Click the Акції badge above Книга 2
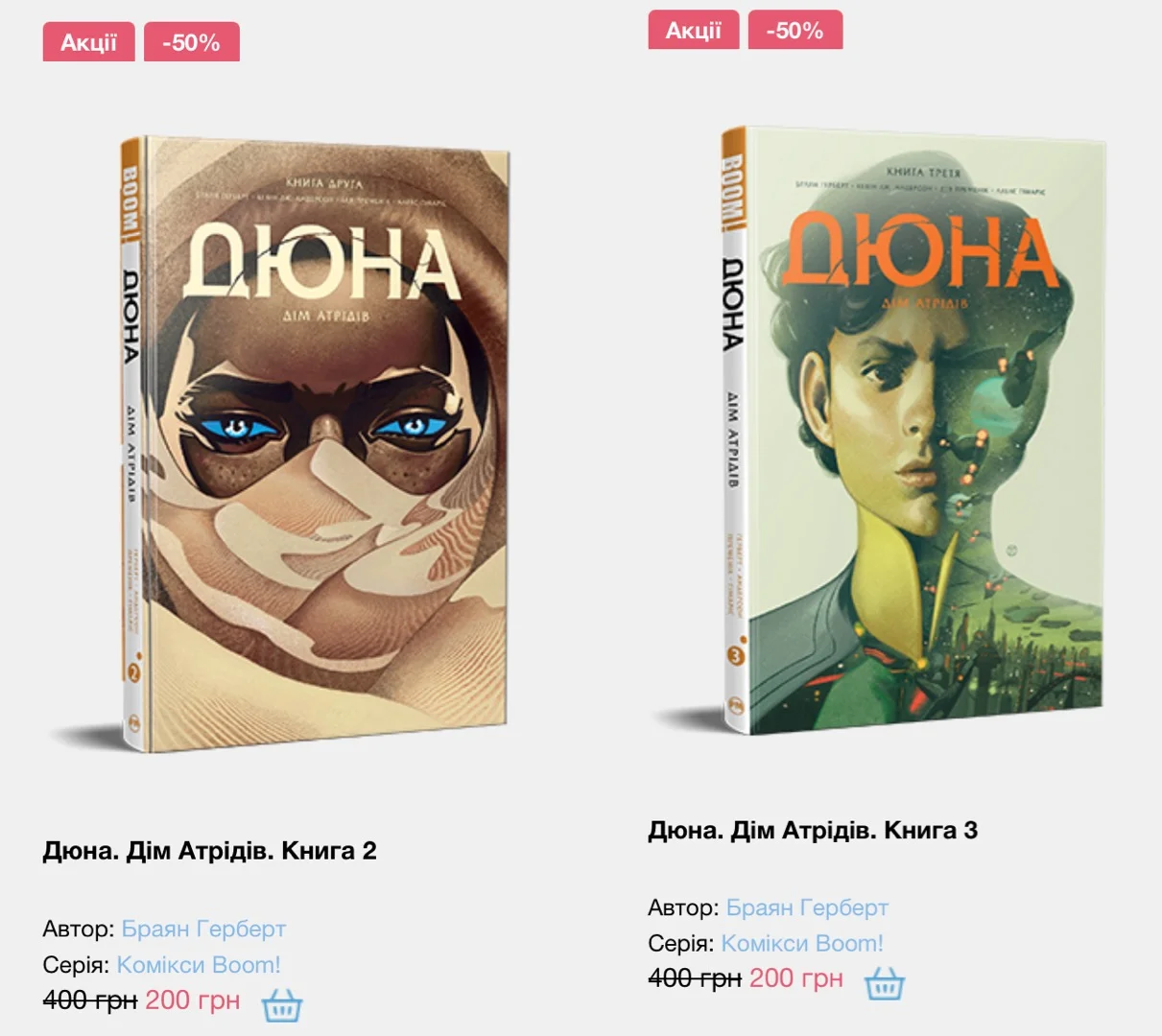Viewport: 1162px width, 1036px height. pyautogui.click(x=89, y=42)
